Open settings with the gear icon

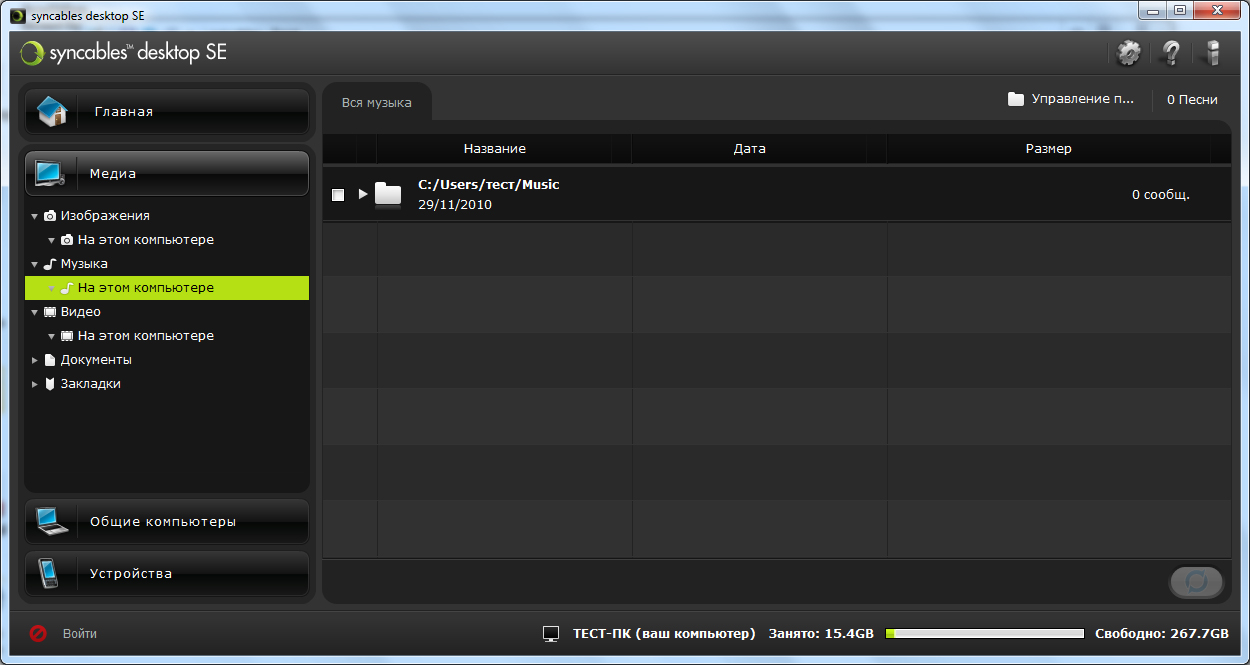click(x=1128, y=53)
